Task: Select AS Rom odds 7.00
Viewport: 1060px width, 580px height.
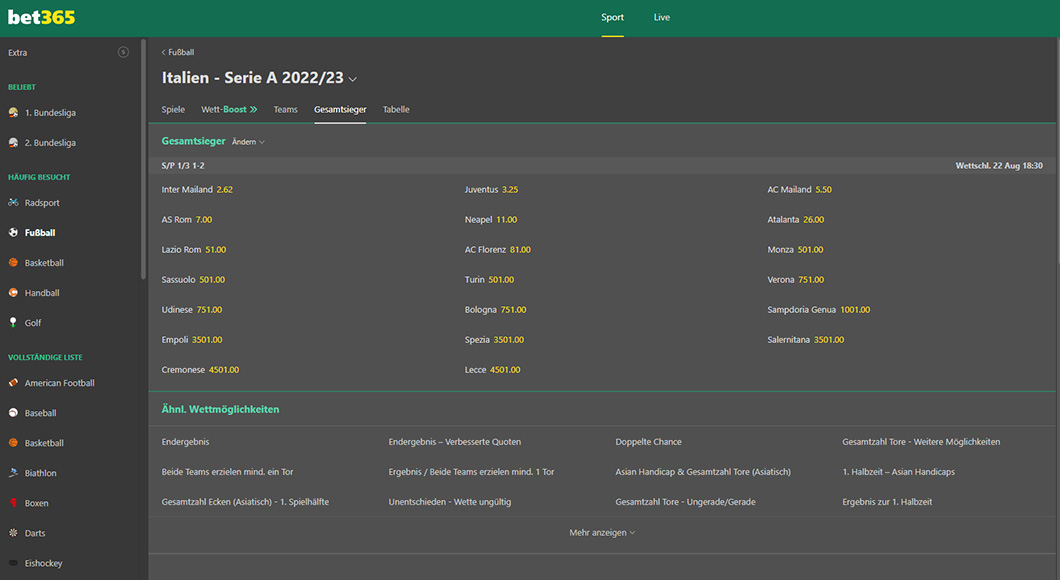Action: coord(203,220)
